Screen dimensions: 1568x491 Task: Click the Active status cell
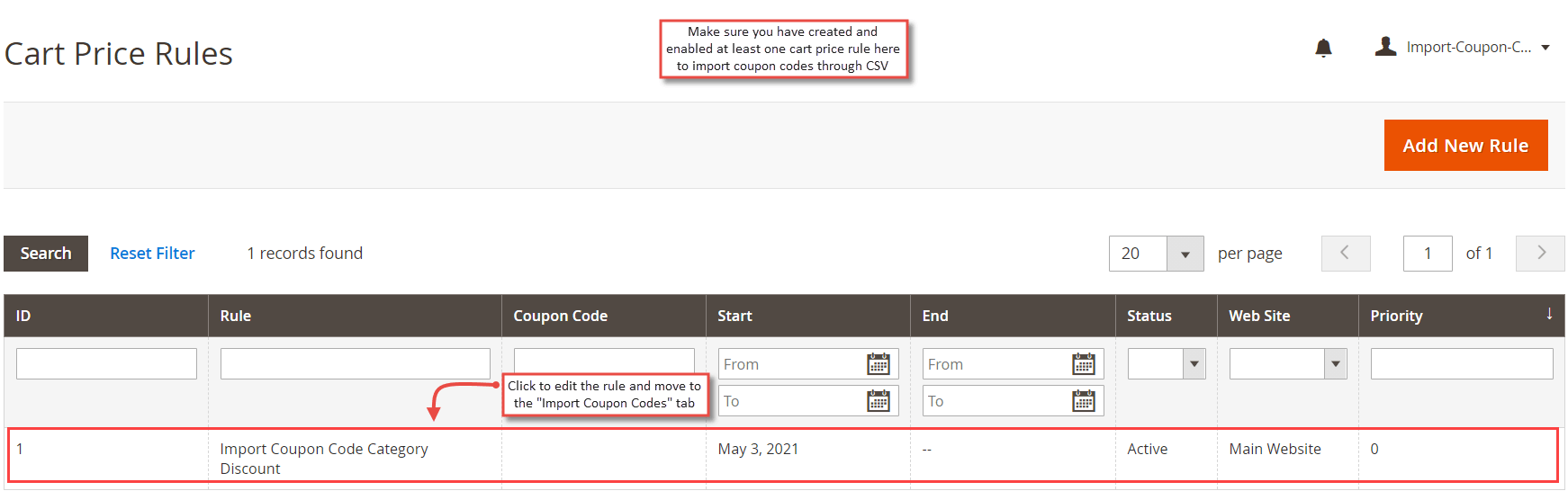pos(1147,449)
